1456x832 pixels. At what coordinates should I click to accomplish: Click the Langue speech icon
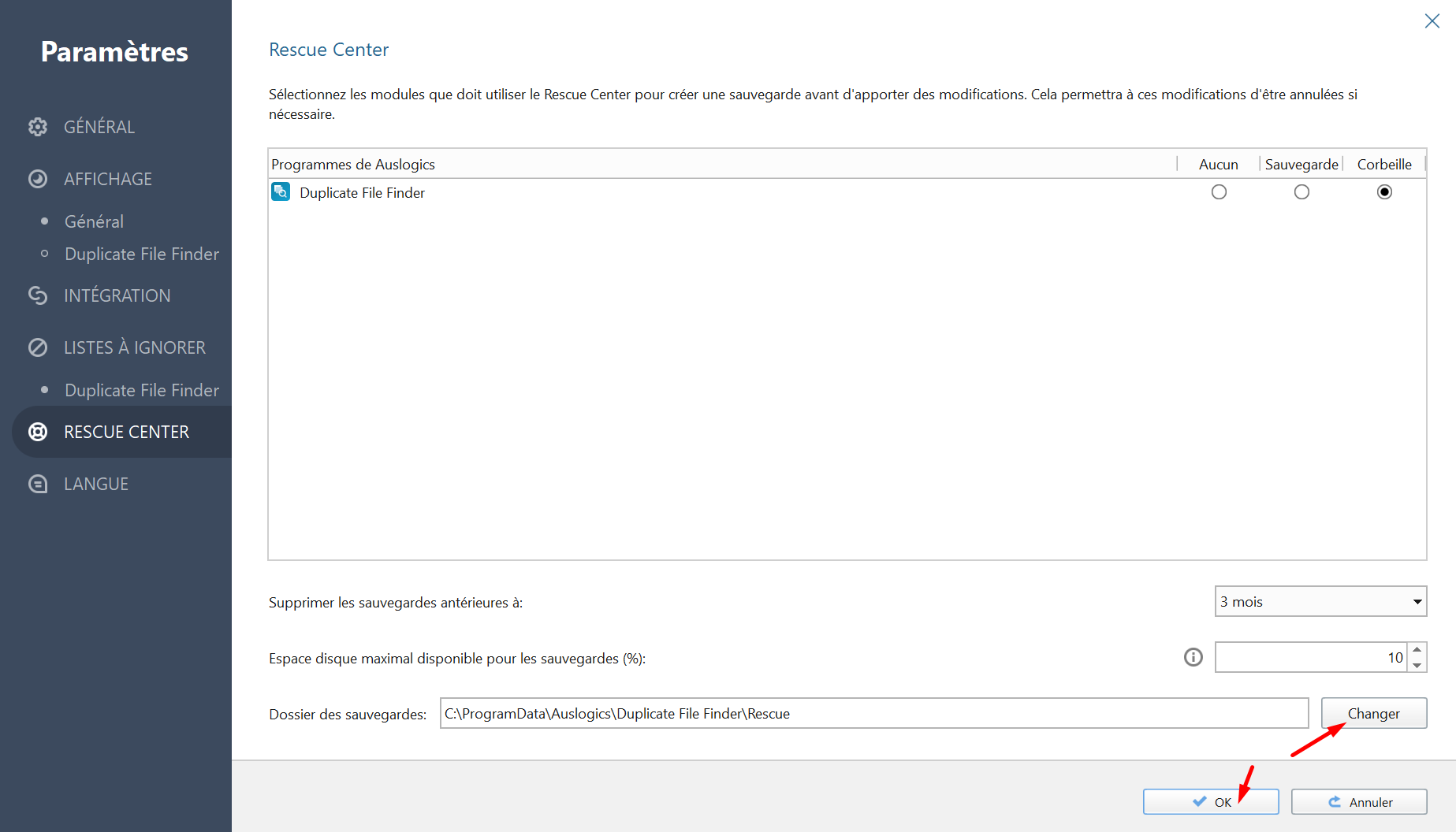tap(38, 484)
